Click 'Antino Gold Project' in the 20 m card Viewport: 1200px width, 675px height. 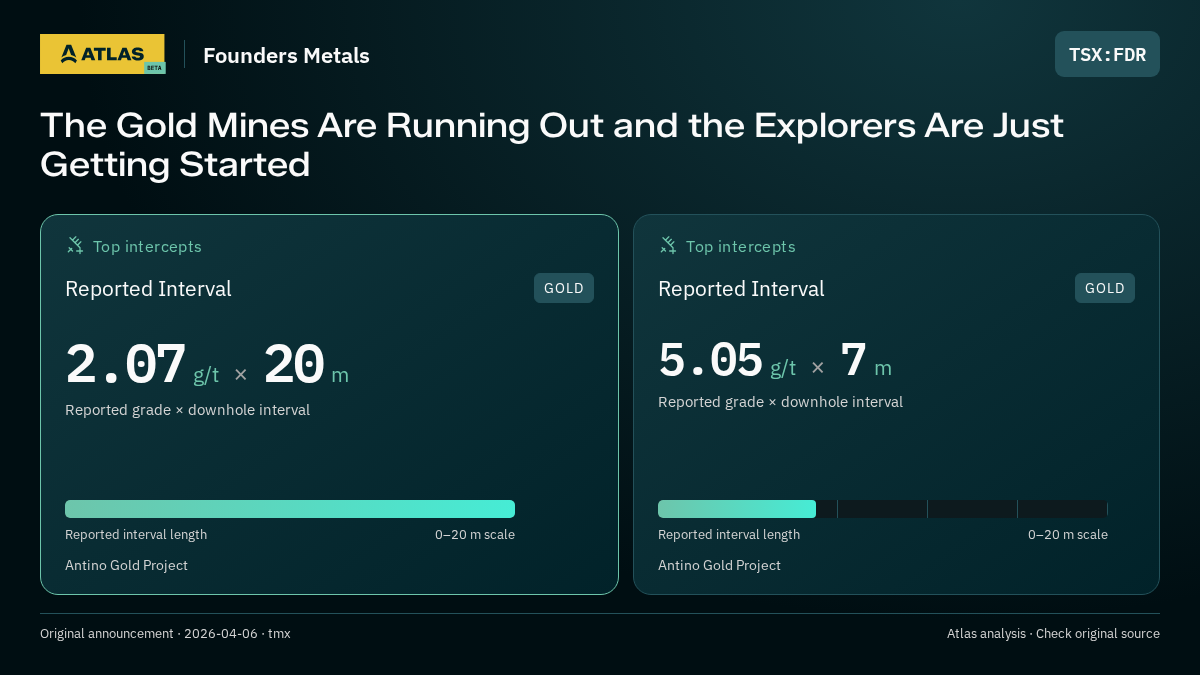(126, 565)
